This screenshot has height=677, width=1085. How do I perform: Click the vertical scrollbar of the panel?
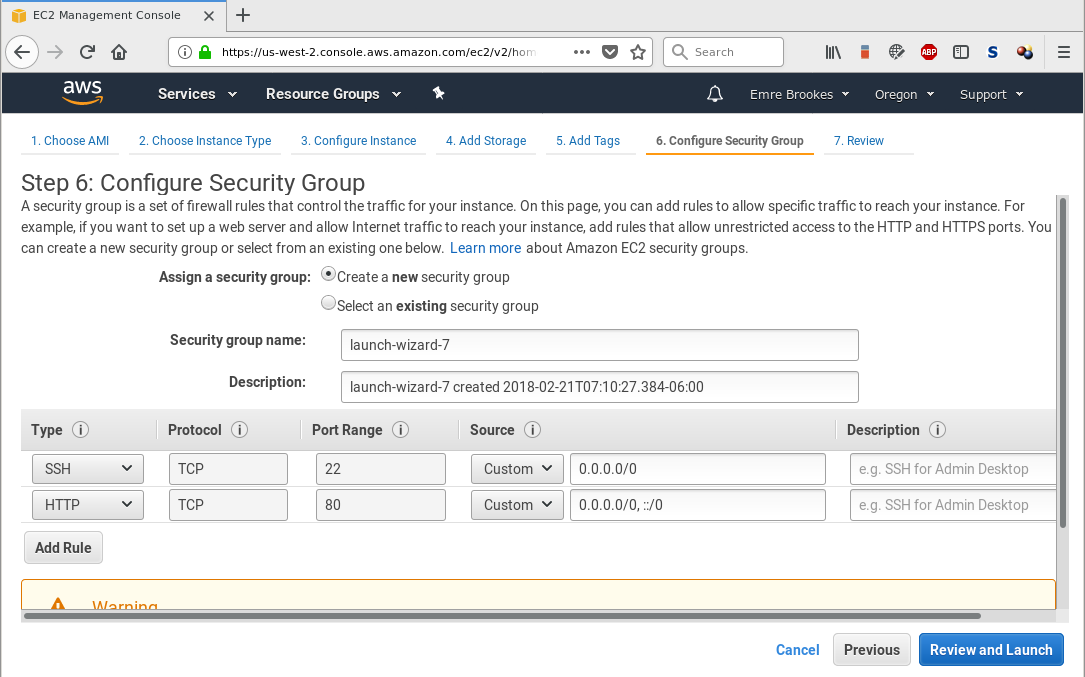pyautogui.click(x=1063, y=363)
